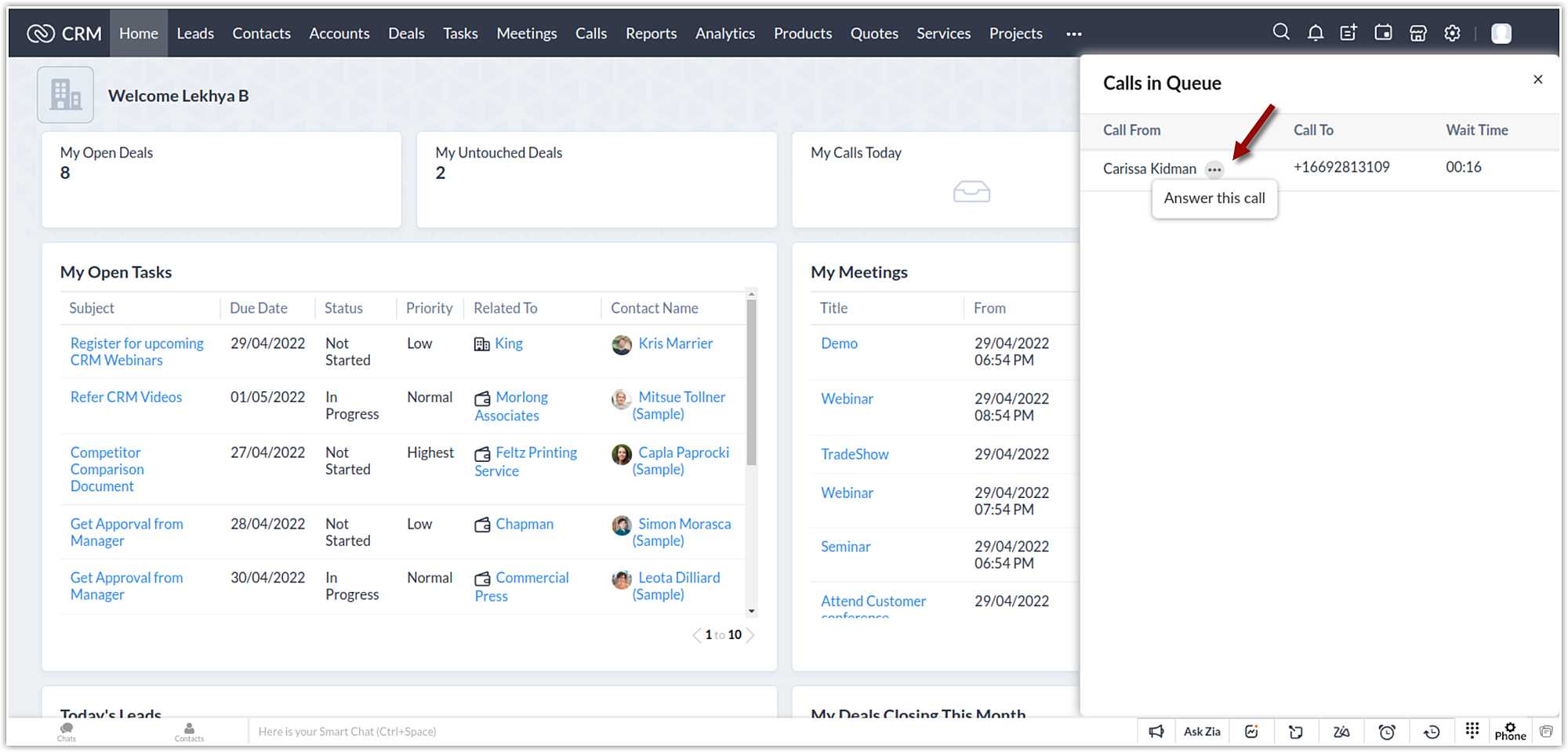This screenshot has width=1568, height=752.
Task: Click Answer this call option
Action: (1214, 198)
